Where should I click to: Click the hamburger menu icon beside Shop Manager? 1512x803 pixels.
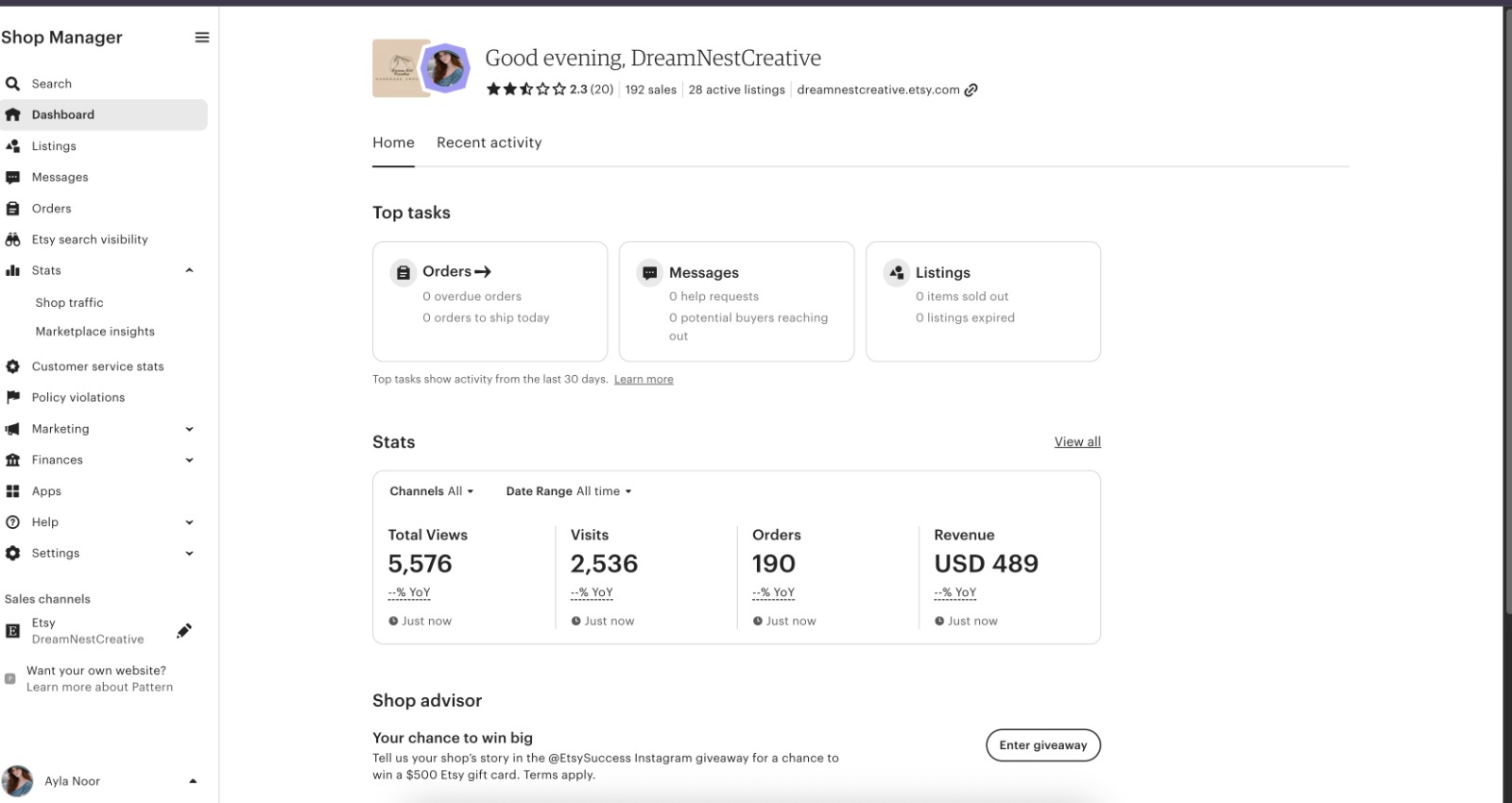(201, 37)
